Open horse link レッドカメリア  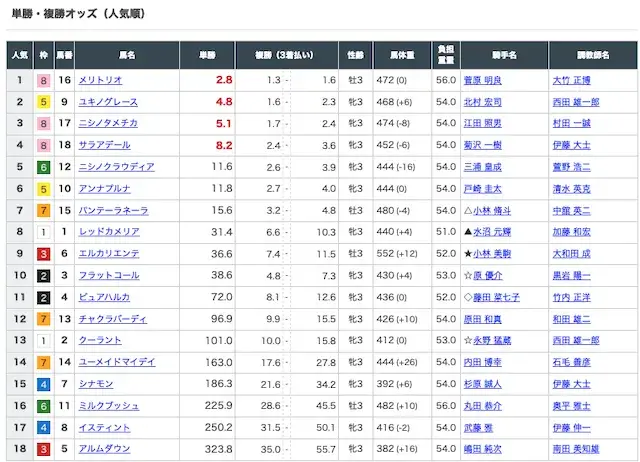[x=109, y=232]
